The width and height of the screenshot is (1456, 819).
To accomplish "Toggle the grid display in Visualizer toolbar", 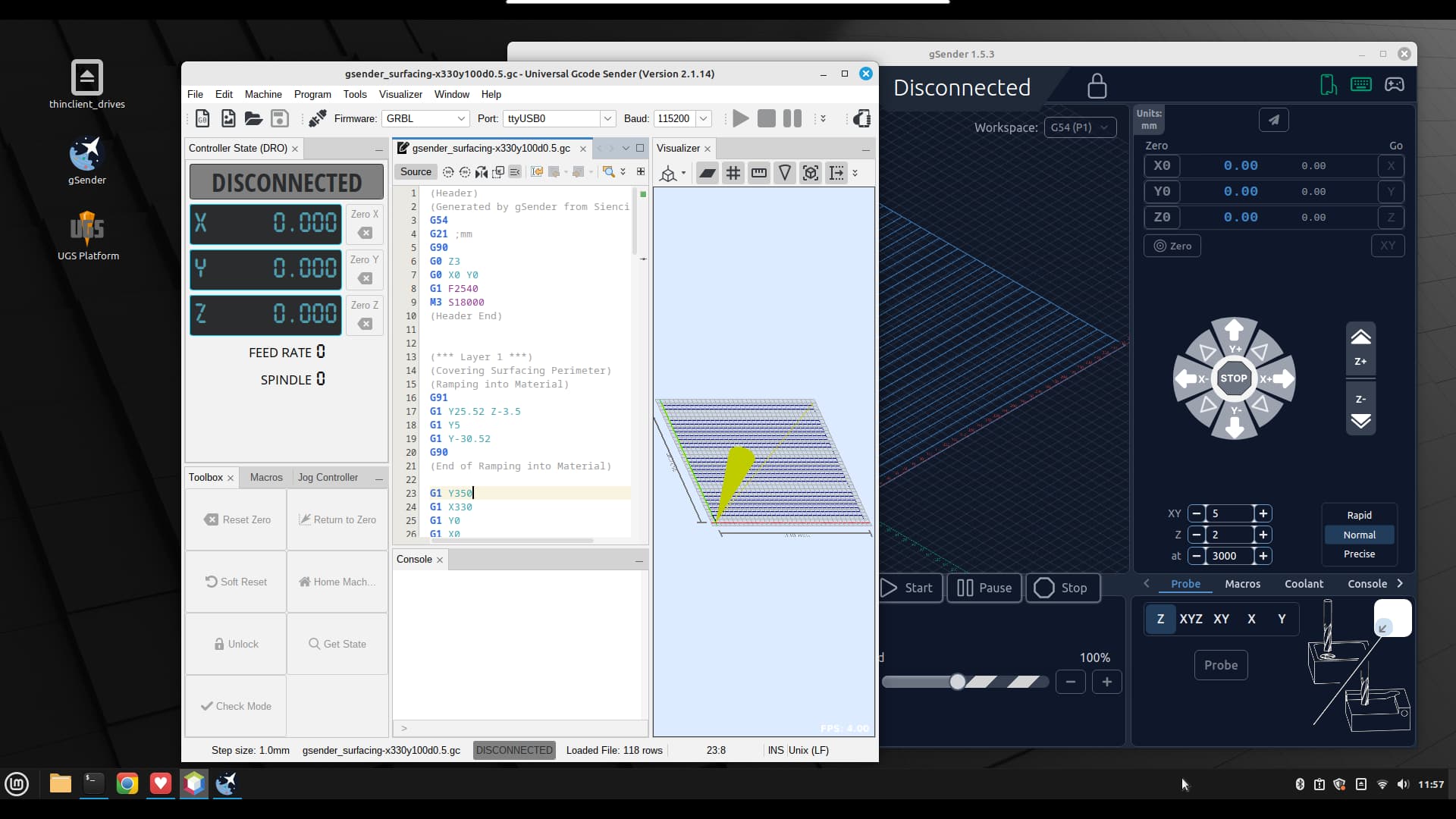I will (733, 173).
